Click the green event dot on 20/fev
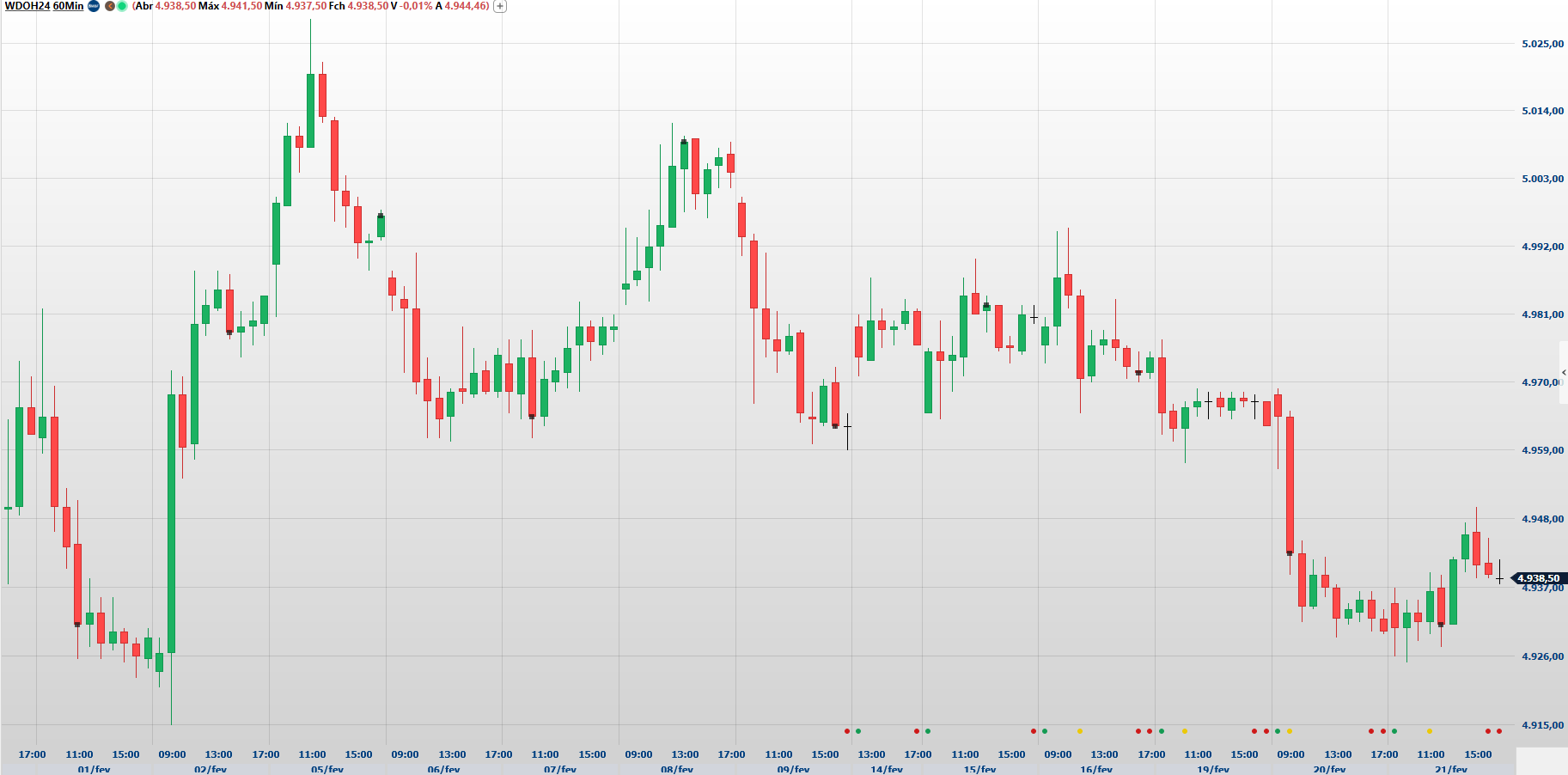This screenshot has height=775, width=1568. [x=1278, y=731]
